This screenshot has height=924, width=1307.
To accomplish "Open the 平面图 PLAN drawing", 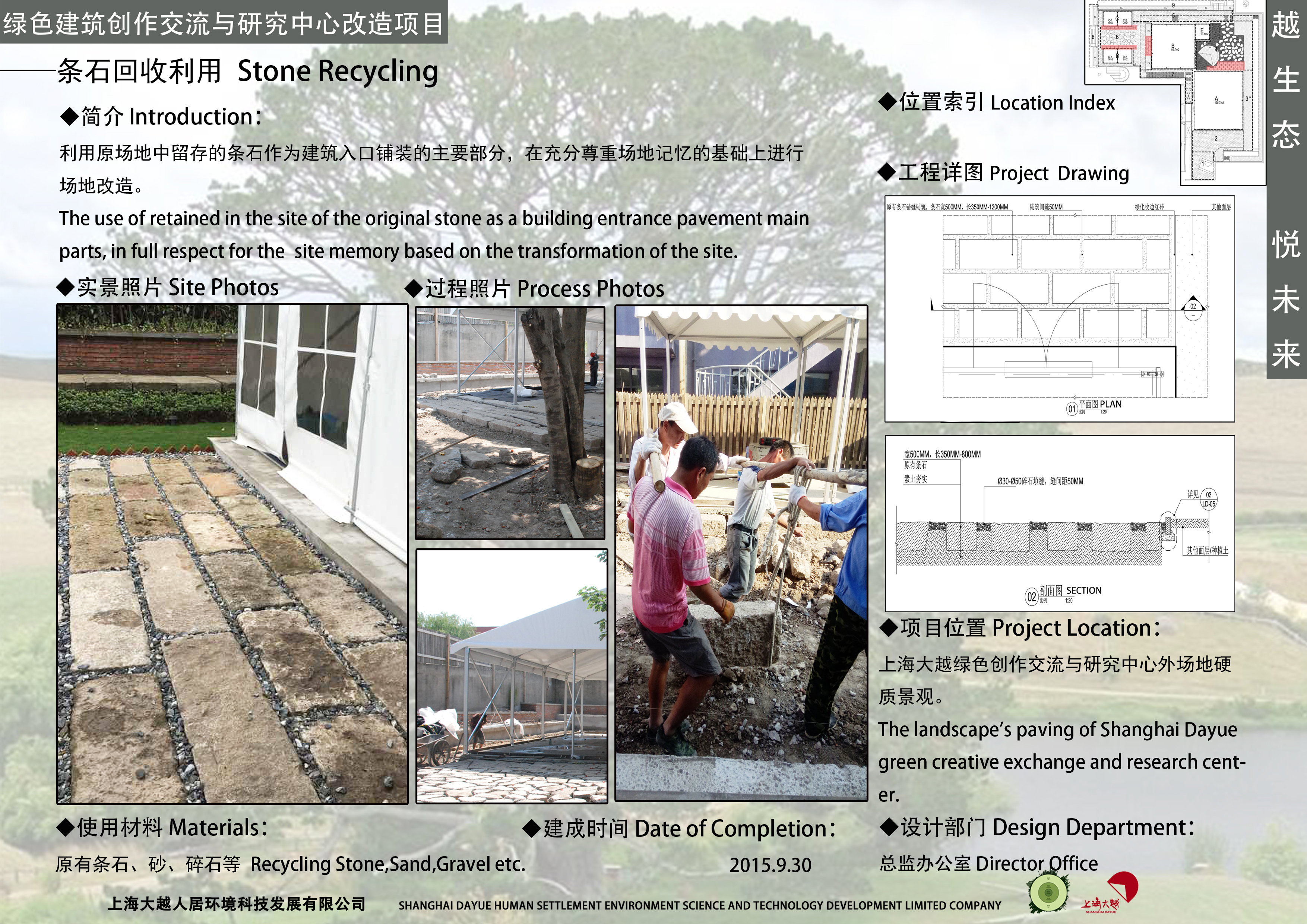I will [x=1059, y=308].
